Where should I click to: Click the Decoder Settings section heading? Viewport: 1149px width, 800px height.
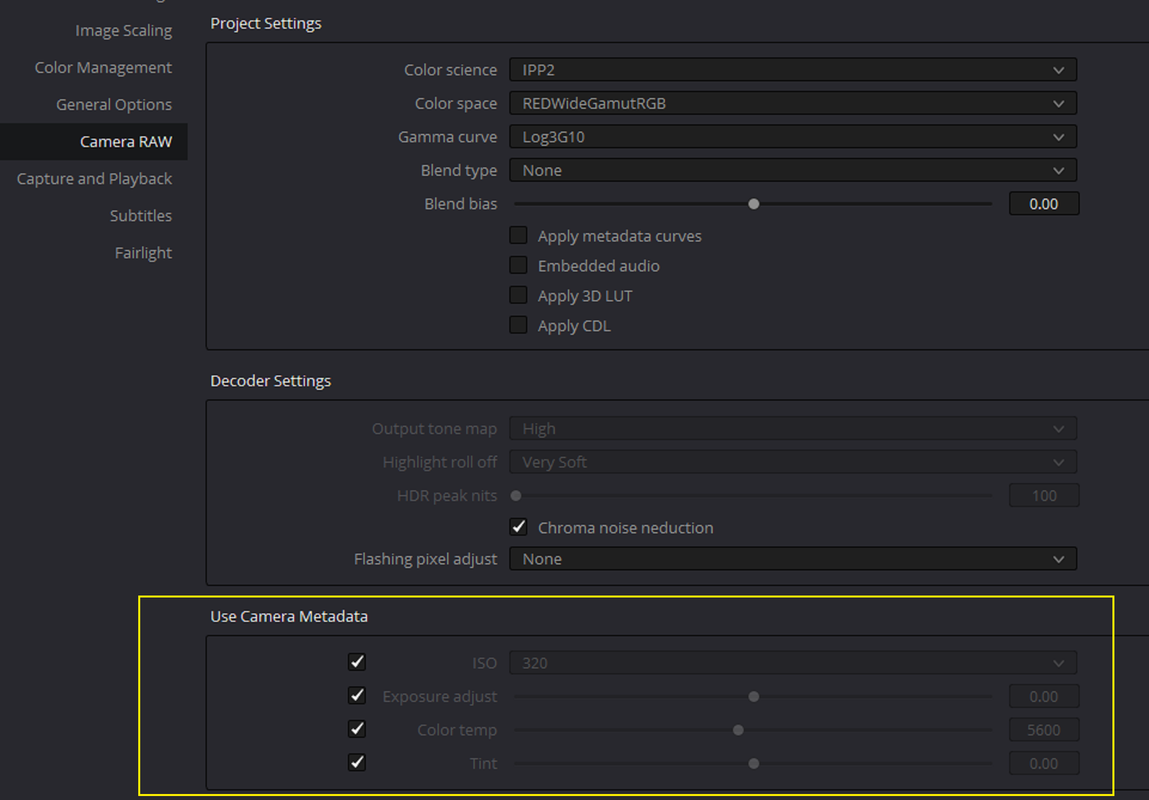270,381
